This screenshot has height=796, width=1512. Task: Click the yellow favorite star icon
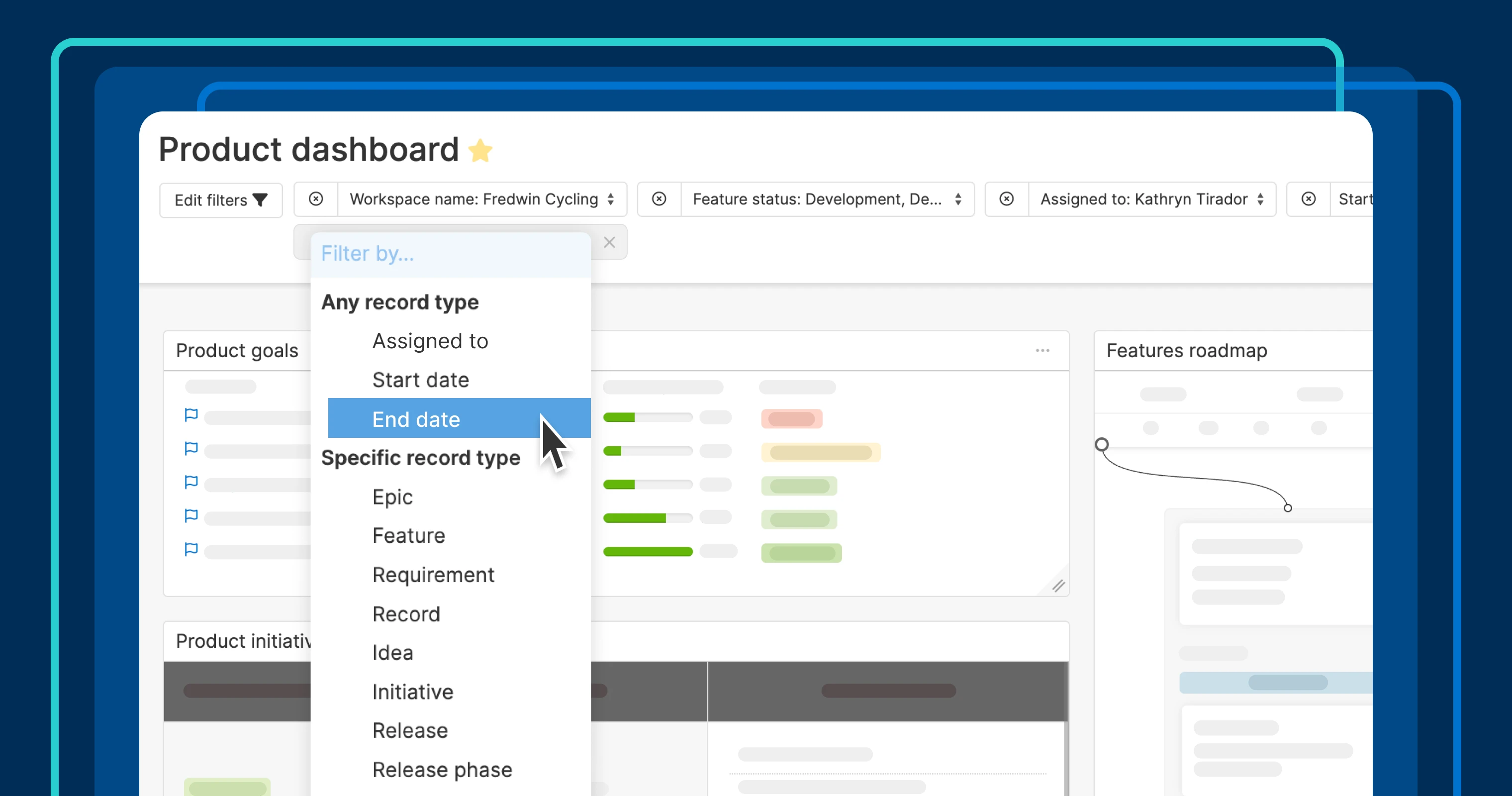click(x=480, y=151)
